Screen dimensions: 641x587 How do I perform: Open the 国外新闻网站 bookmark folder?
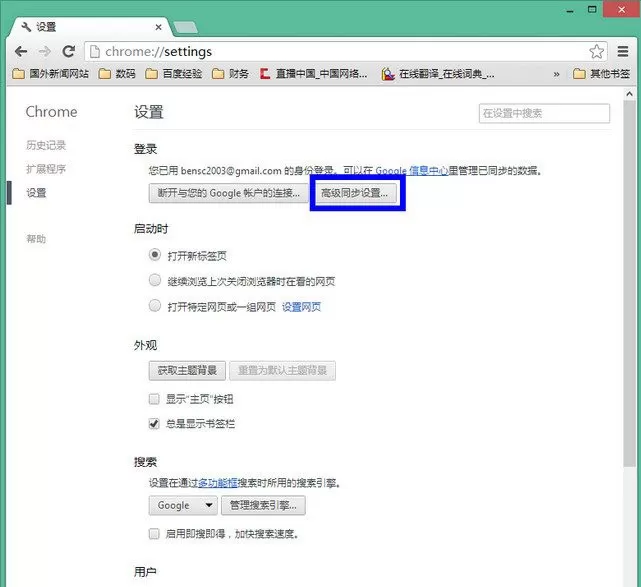51,74
